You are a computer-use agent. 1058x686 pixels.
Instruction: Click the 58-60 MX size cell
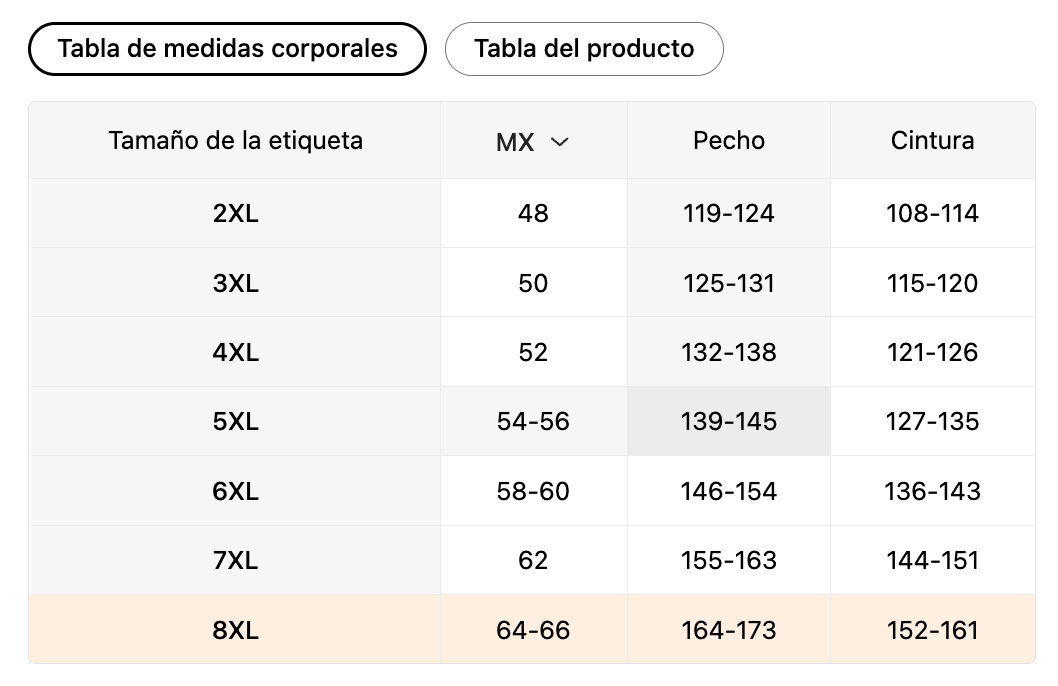533,492
